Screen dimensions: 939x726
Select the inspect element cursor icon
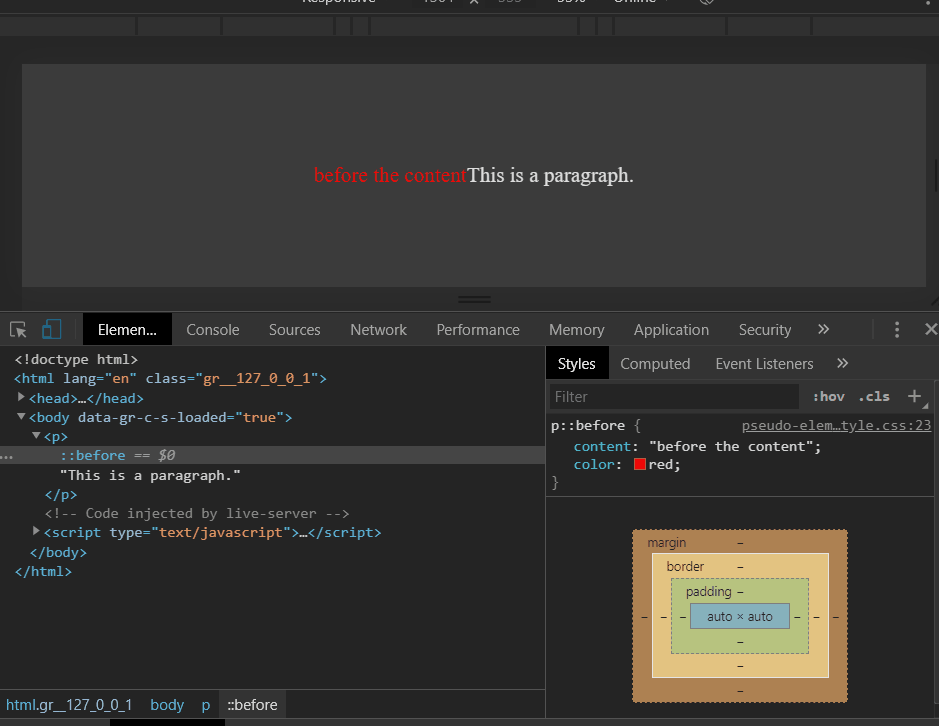(x=17, y=329)
